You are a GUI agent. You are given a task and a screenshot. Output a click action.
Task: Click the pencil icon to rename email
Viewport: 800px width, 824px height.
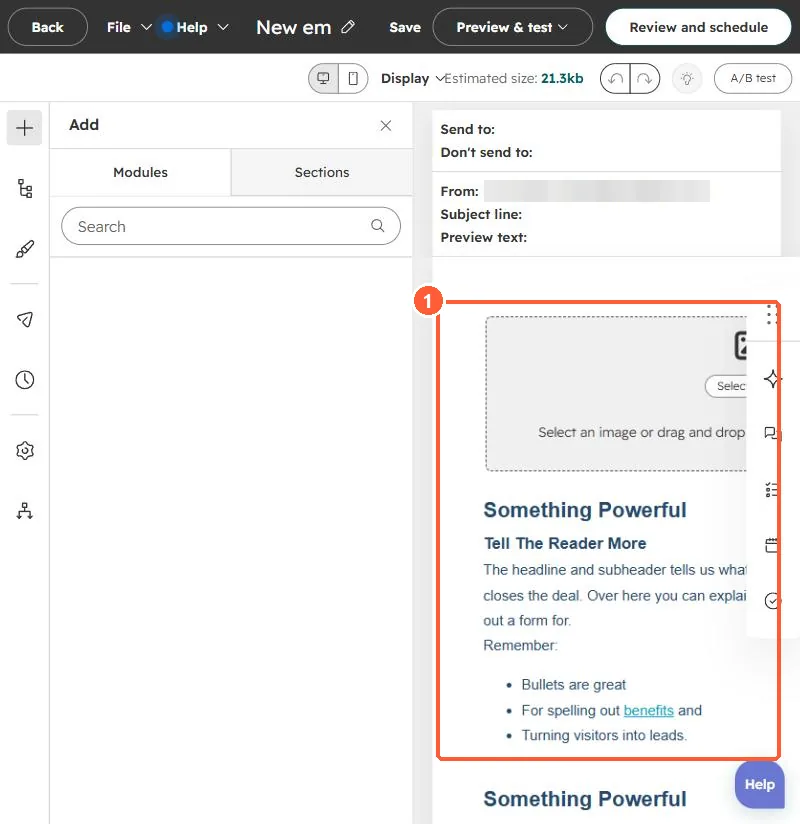click(348, 27)
